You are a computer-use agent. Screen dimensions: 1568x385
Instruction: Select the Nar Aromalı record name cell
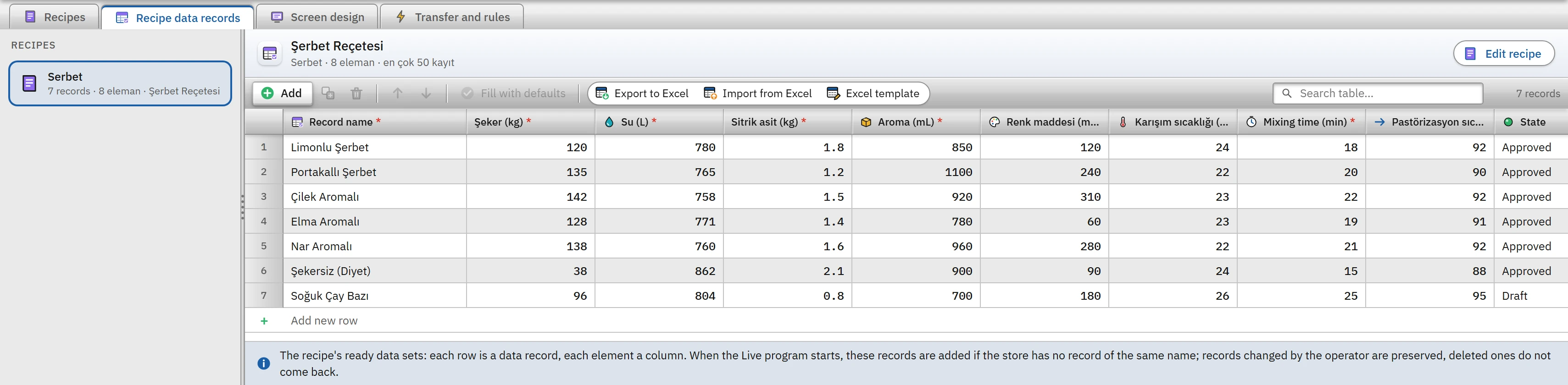tap(375, 246)
